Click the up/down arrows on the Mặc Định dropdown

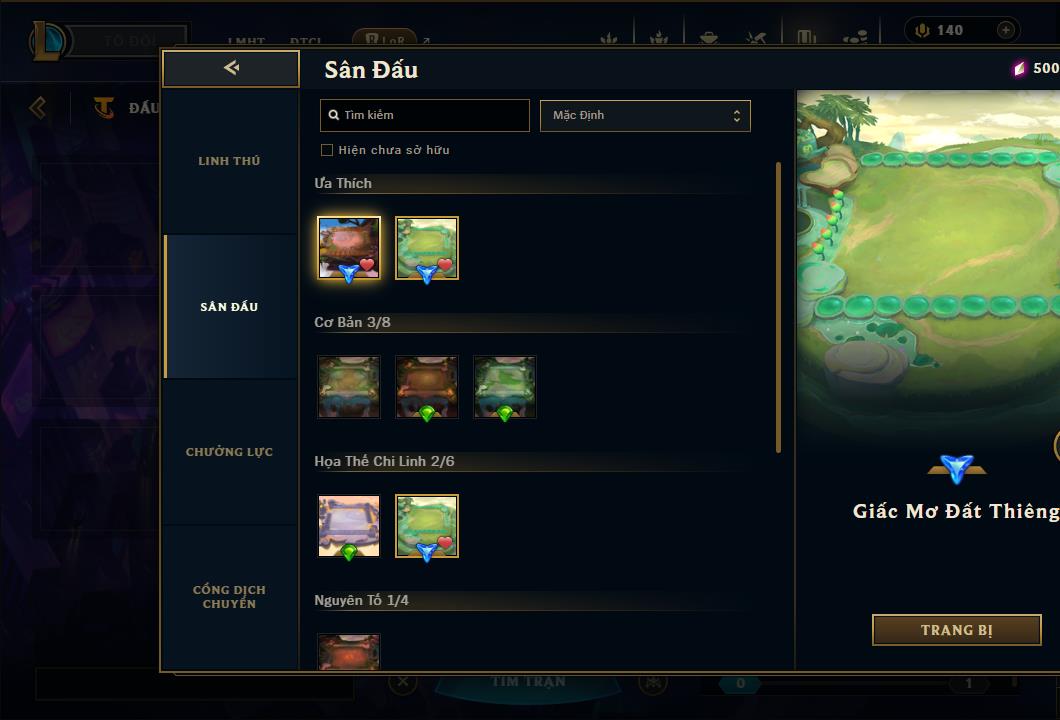click(736, 116)
